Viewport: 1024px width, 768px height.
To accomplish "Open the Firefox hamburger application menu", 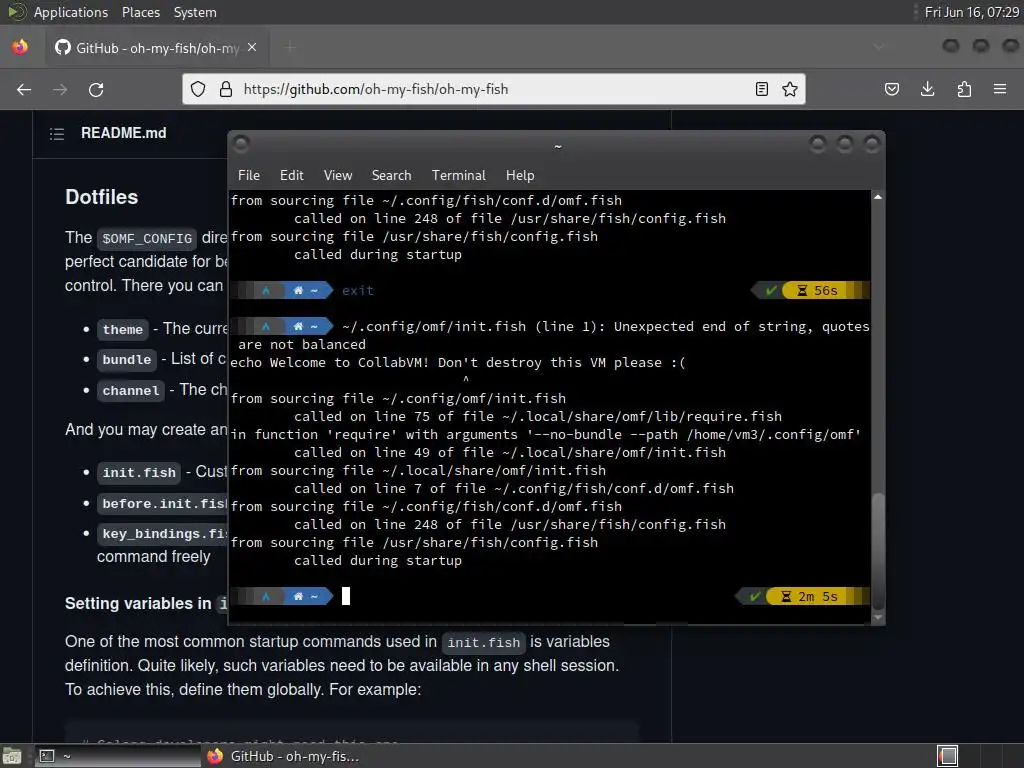I will pos(1000,89).
